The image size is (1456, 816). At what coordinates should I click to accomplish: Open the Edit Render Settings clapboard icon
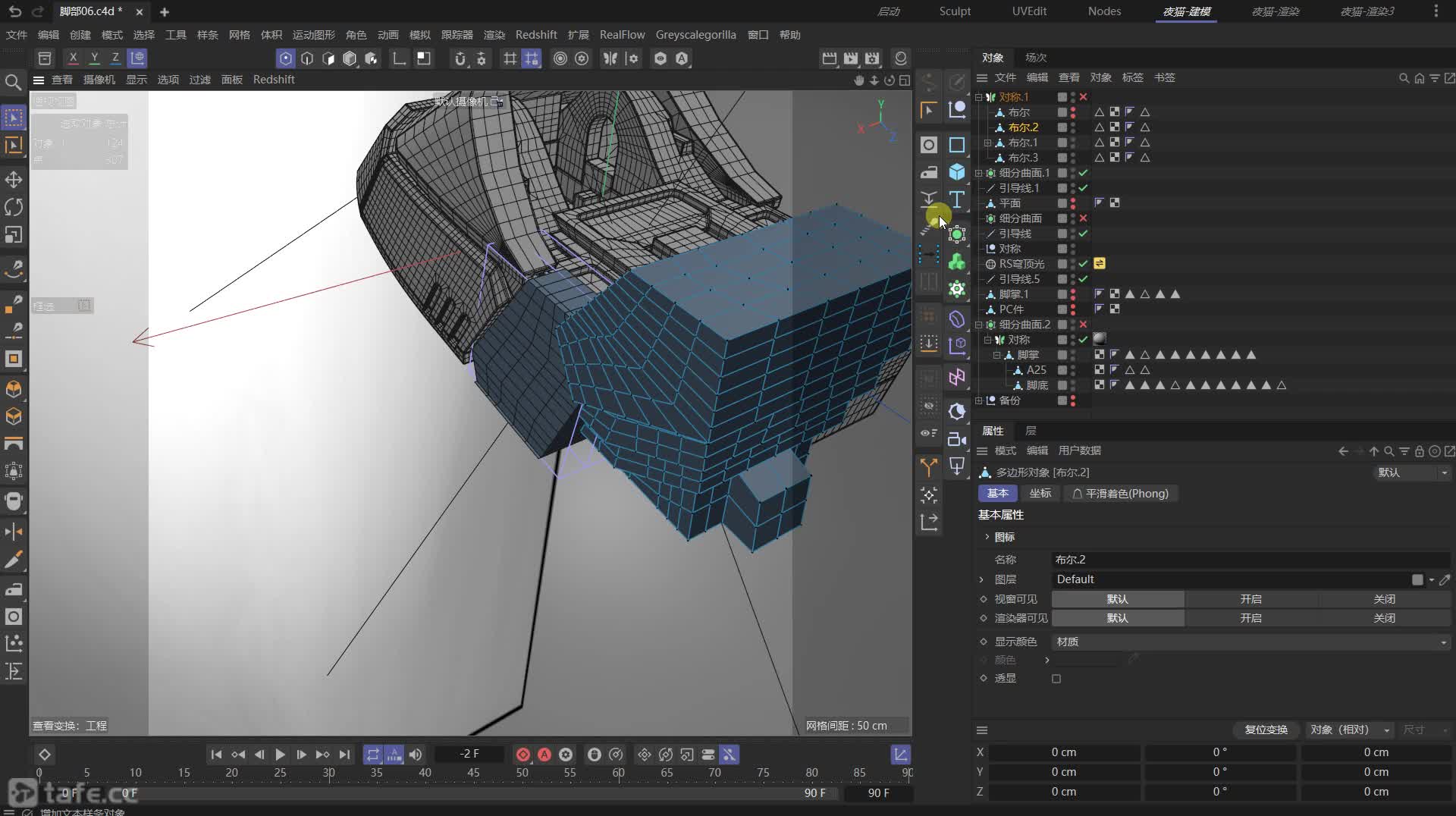(x=872, y=58)
